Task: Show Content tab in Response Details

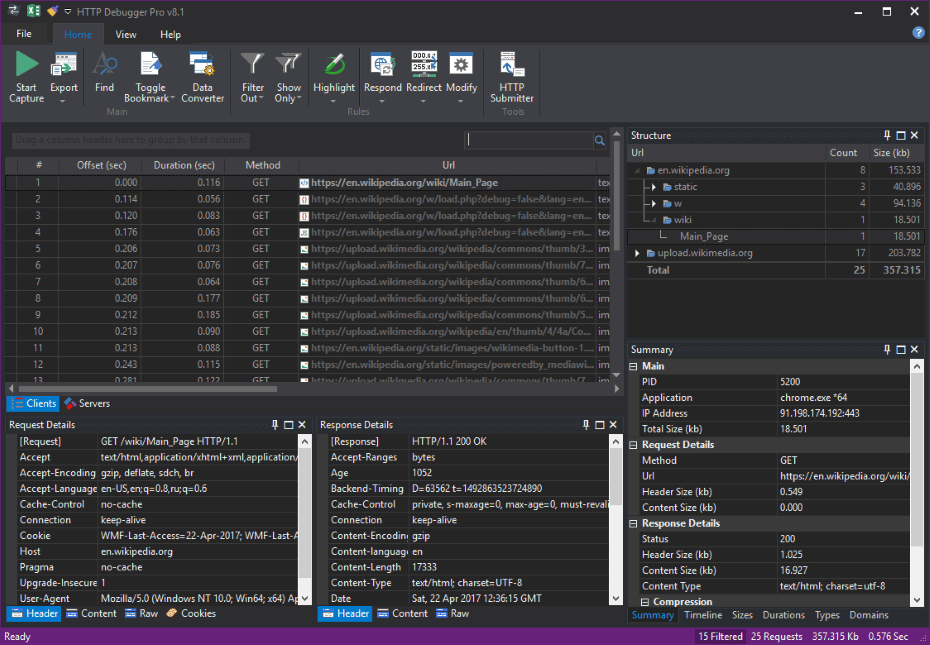Action: [x=402, y=614]
